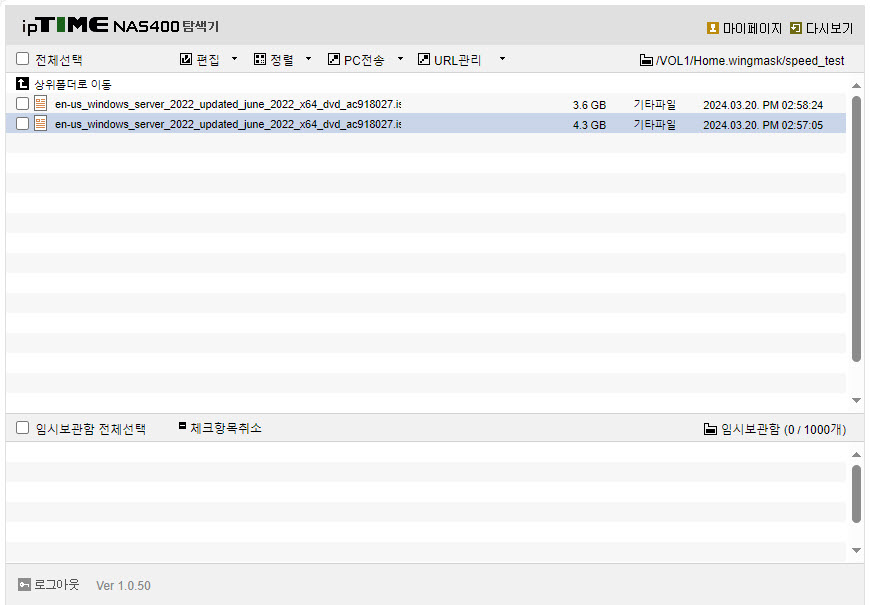
Task: Click the 다시보기 refresh icon
Action: pos(796,28)
